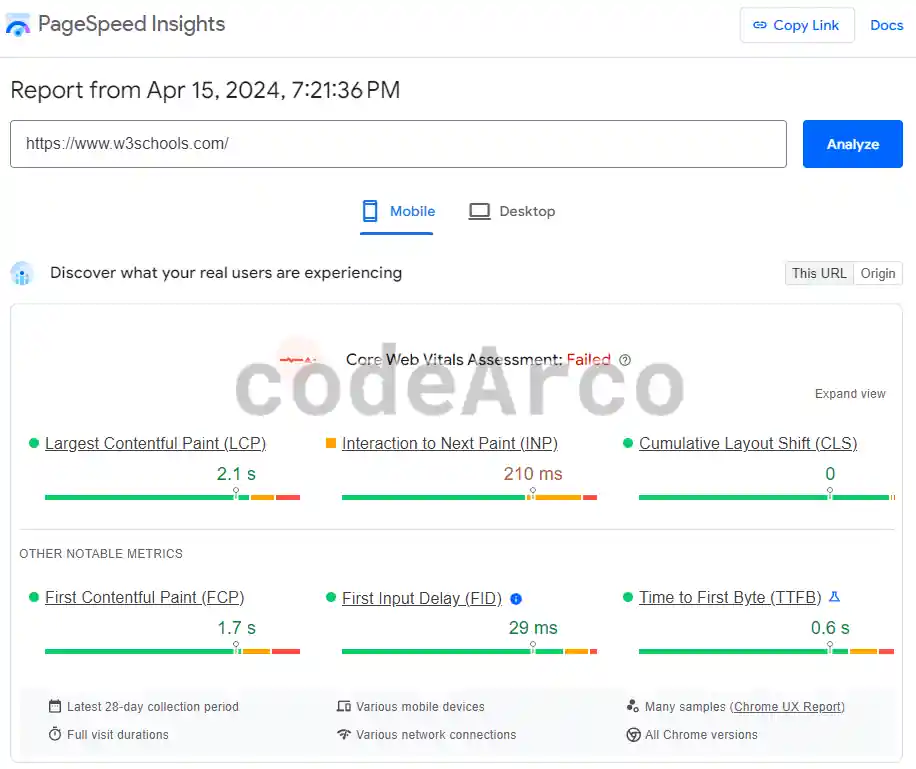The width and height of the screenshot is (916, 769).
Task: Click the FCP distribution bar
Action: [172, 651]
